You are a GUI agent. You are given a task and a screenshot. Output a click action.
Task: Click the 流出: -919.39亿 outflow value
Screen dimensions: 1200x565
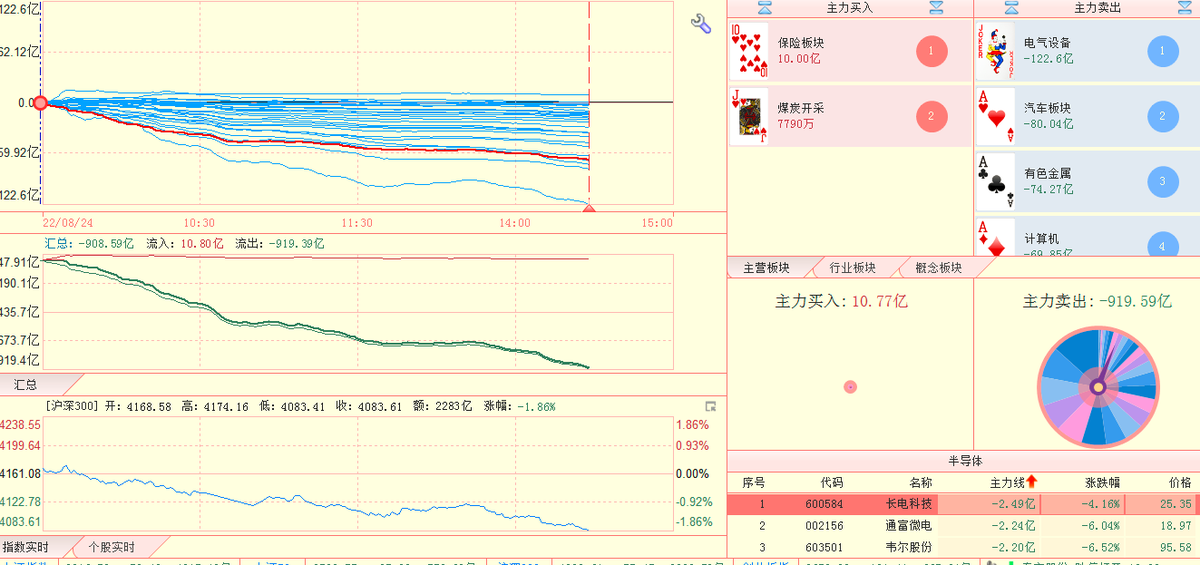280,243
